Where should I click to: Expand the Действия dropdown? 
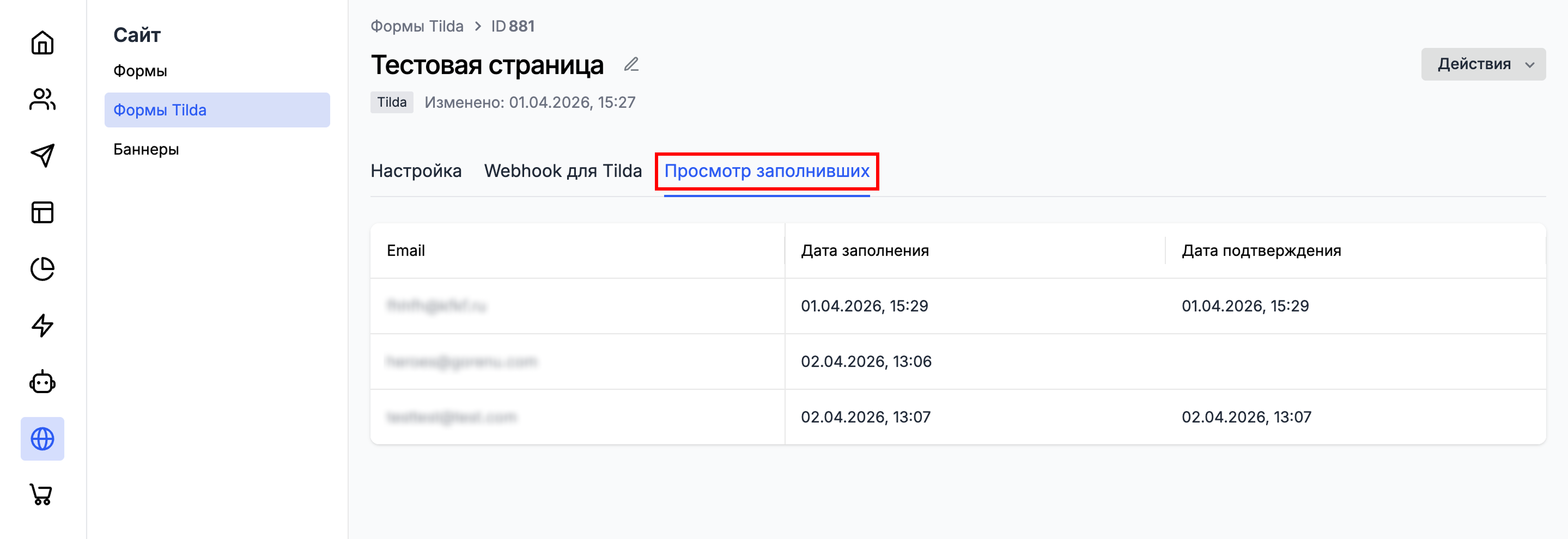point(1483,64)
